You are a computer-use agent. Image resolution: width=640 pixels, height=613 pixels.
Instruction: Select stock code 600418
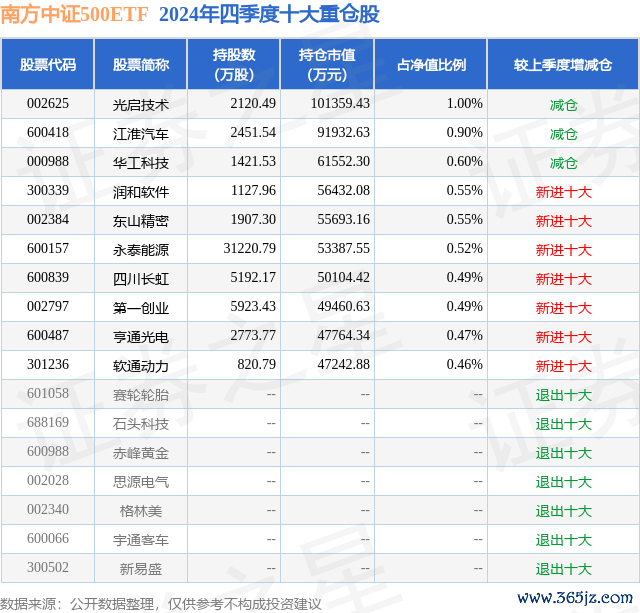tap(48, 133)
